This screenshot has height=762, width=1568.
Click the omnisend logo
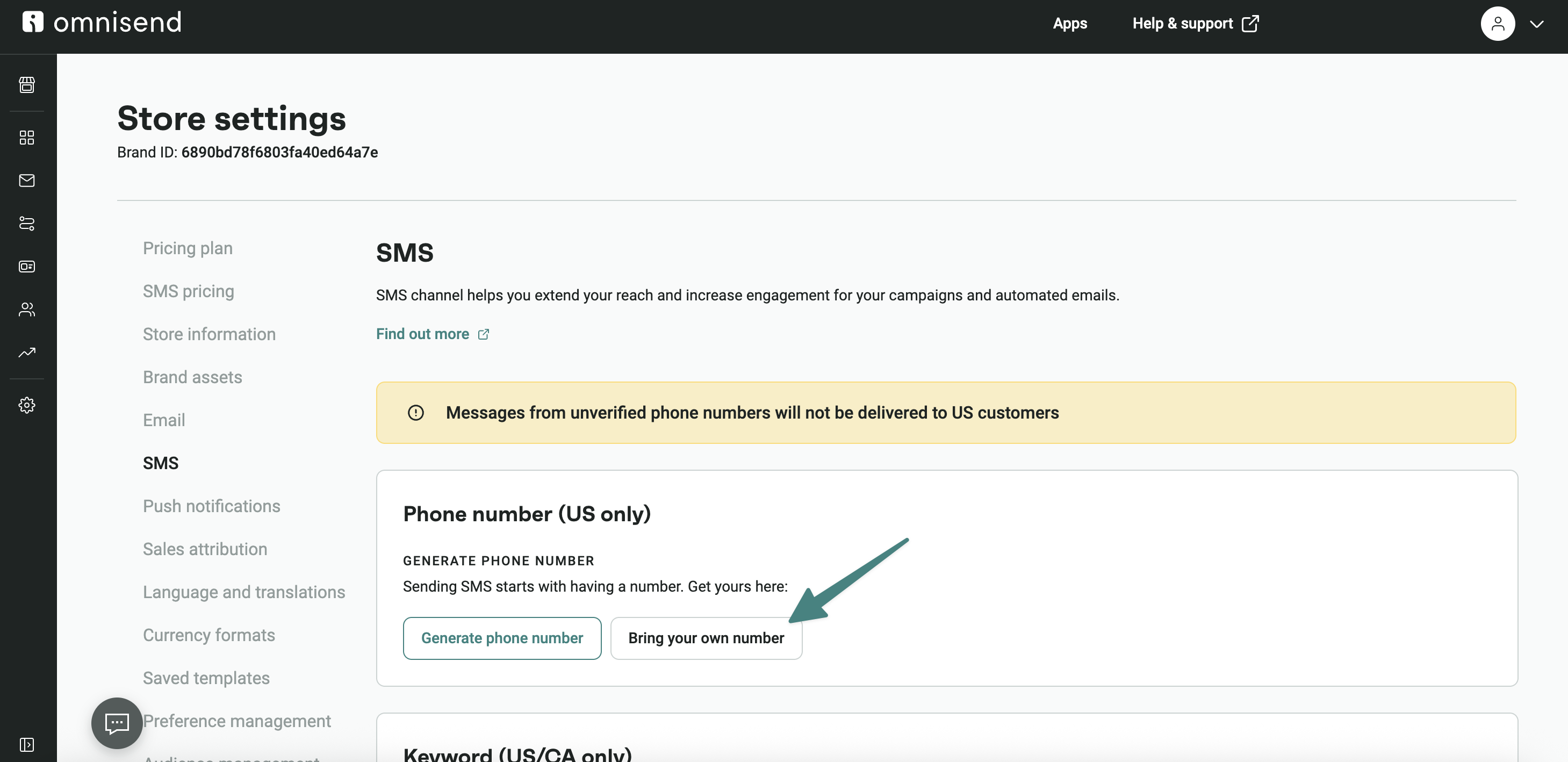pyautogui.click(x=102, y=23)
